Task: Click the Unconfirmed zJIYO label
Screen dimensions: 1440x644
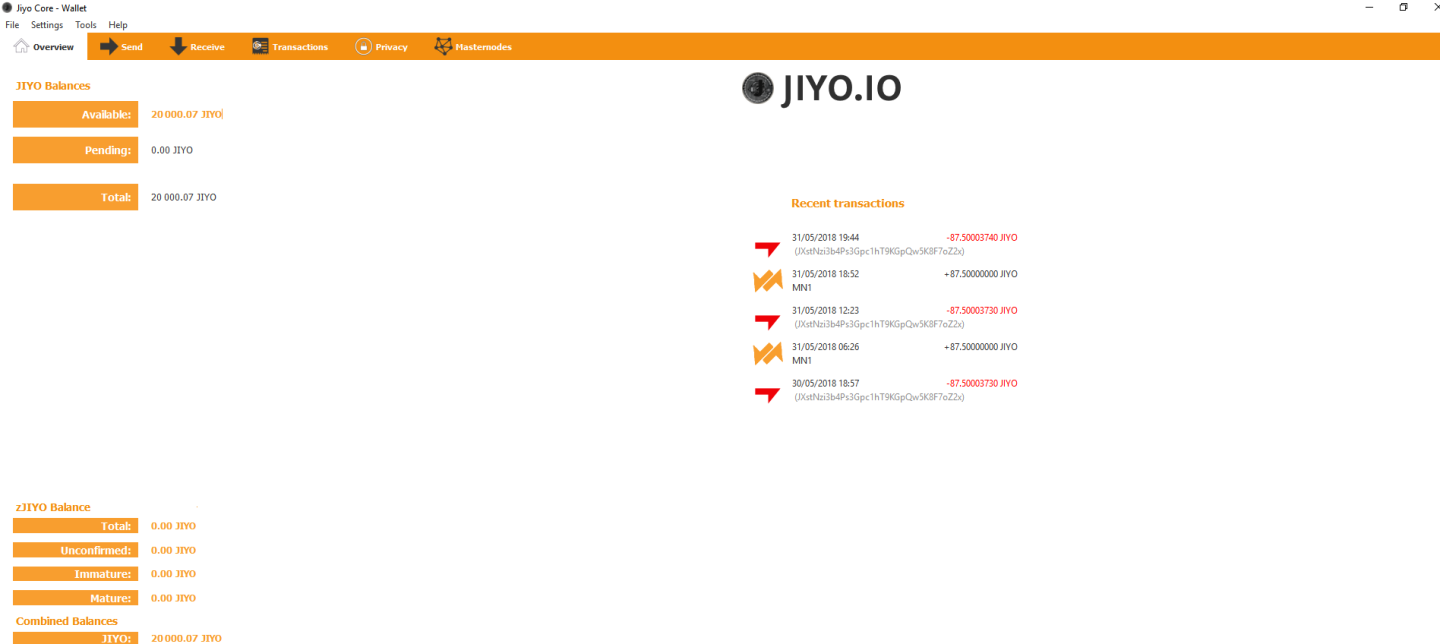Action: click(75, 550)
